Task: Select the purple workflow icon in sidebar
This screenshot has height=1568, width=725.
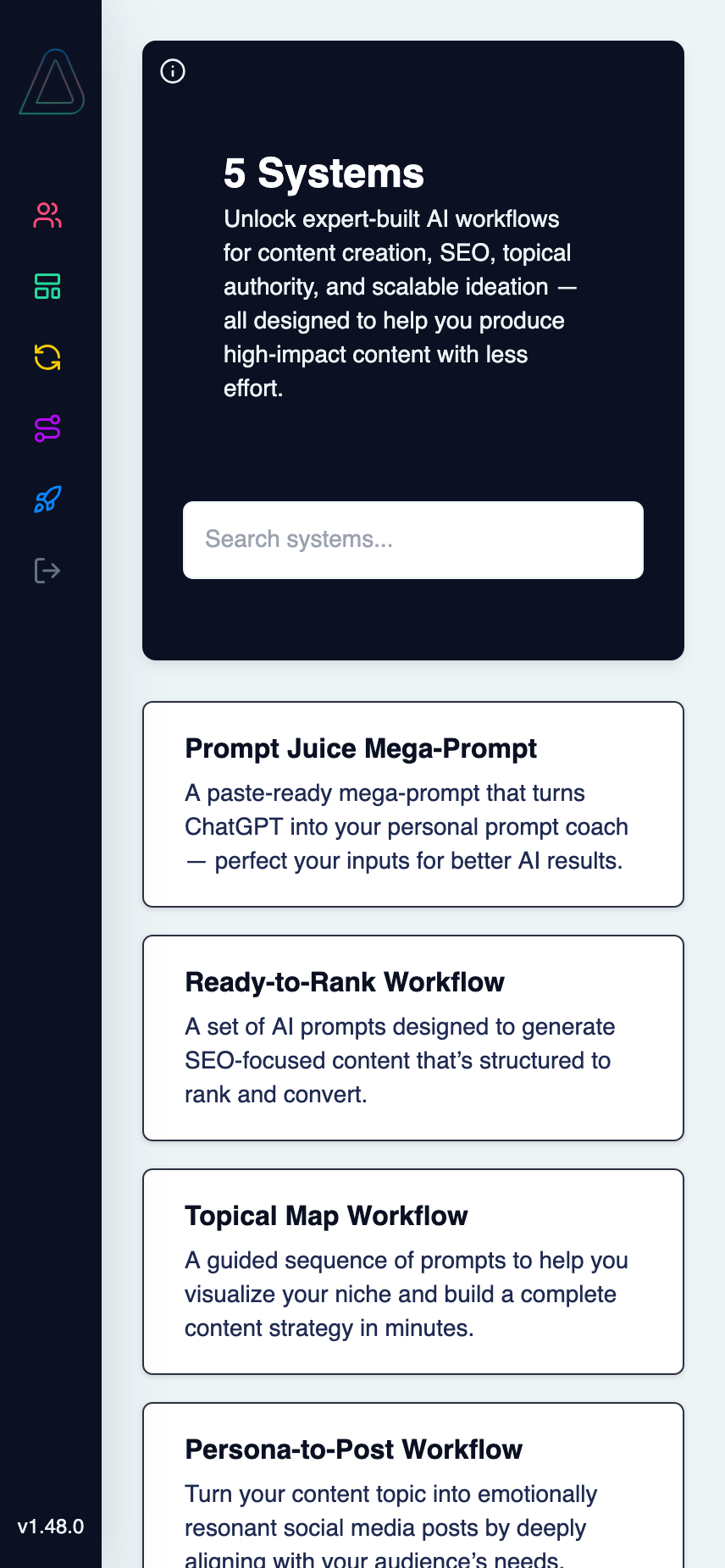Action: [x=48, y=429]
